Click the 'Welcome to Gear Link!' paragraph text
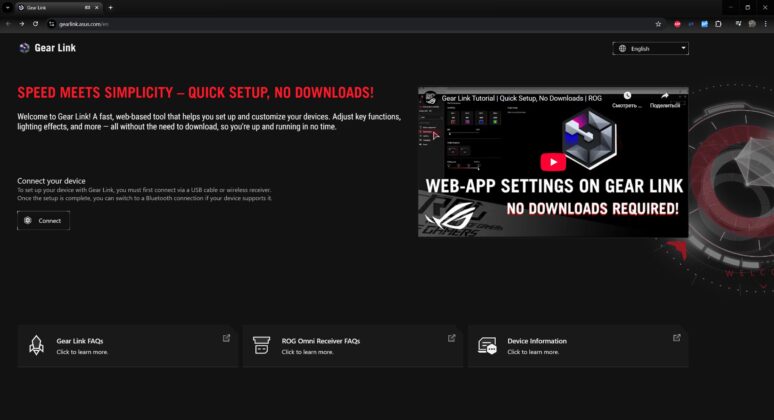The height and width of the screenshot is (420, 774). point(209,121)
